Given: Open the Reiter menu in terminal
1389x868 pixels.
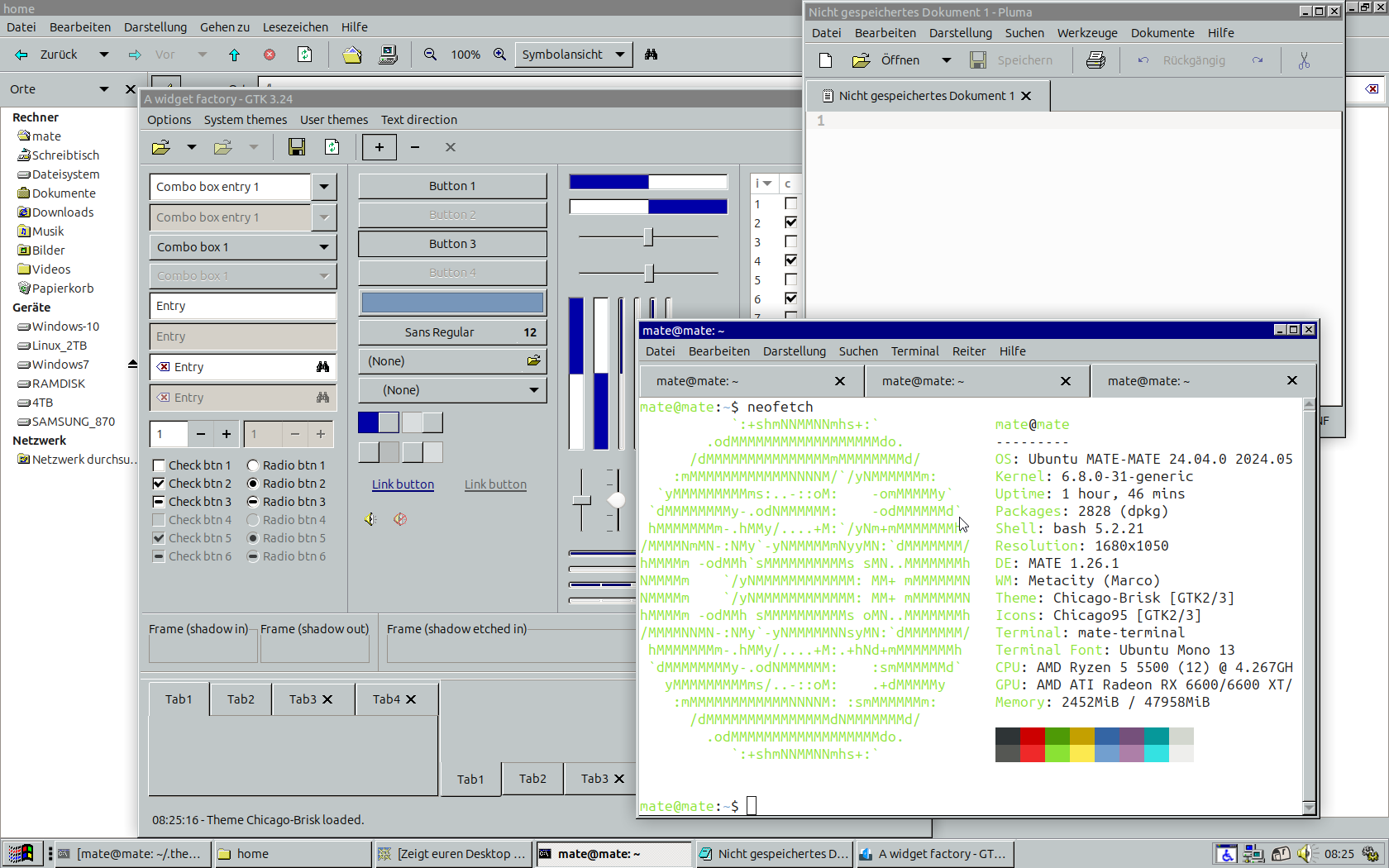Looking at the screenshot, I should [969, 351].
